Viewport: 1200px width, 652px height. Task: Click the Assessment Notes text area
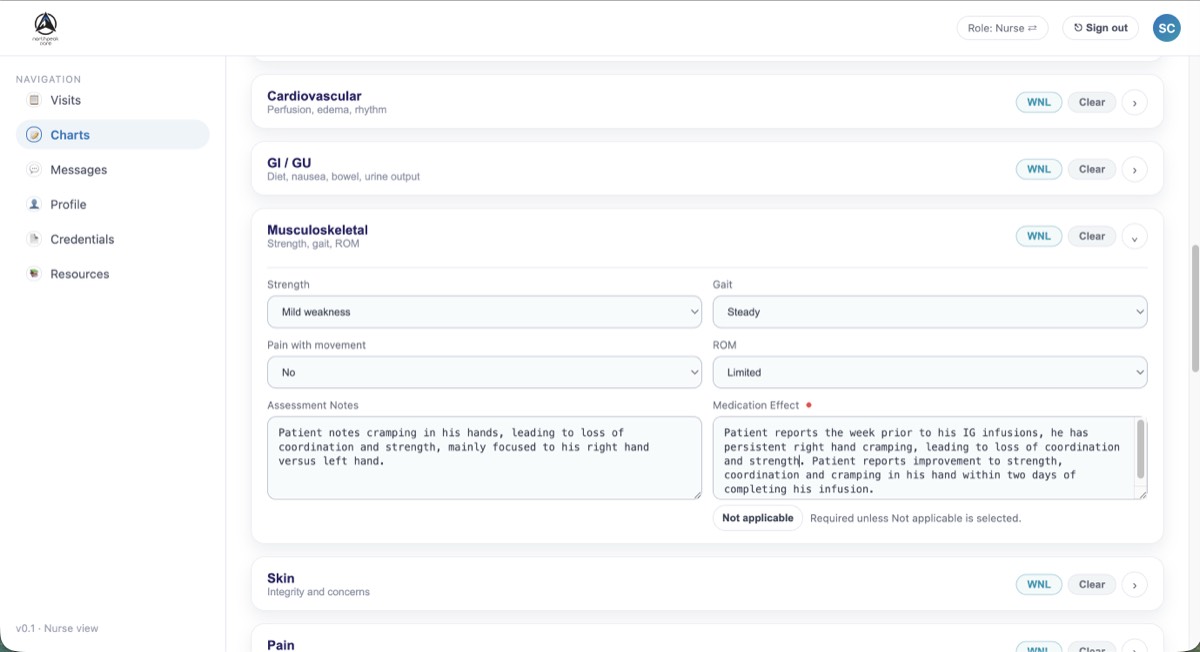point(484,460)
